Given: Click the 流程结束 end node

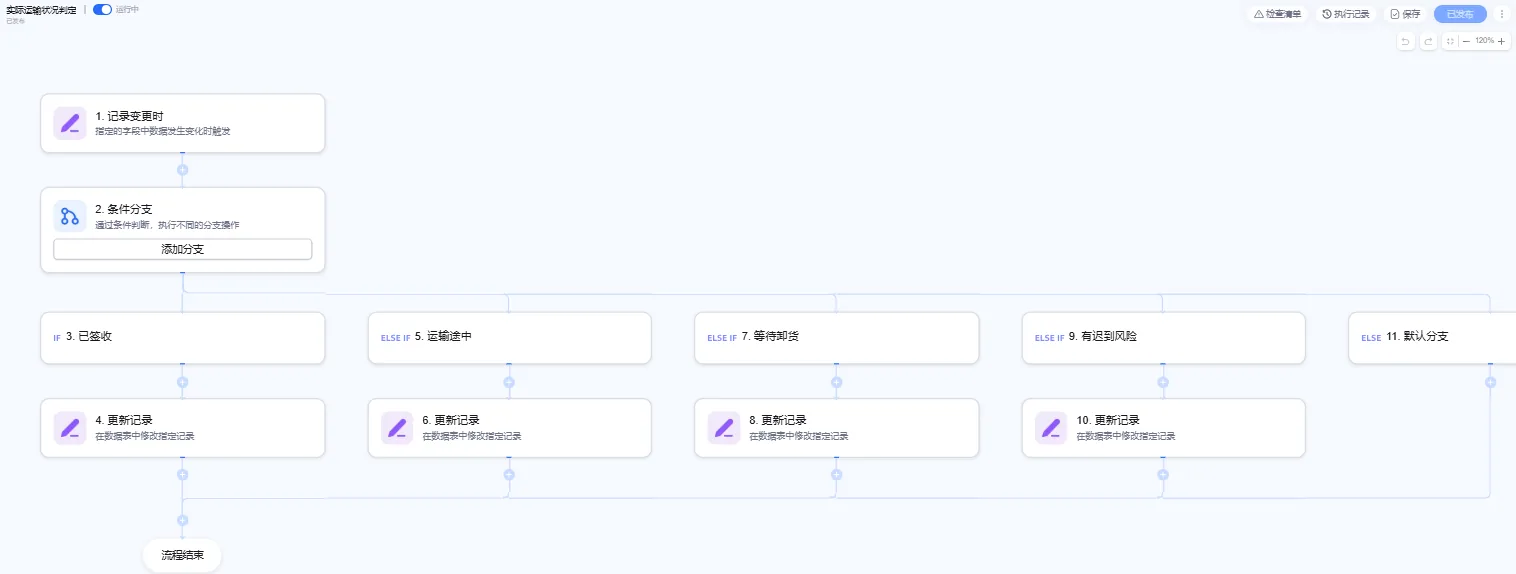Looking at the screenshot, I should tap(182, 555).
